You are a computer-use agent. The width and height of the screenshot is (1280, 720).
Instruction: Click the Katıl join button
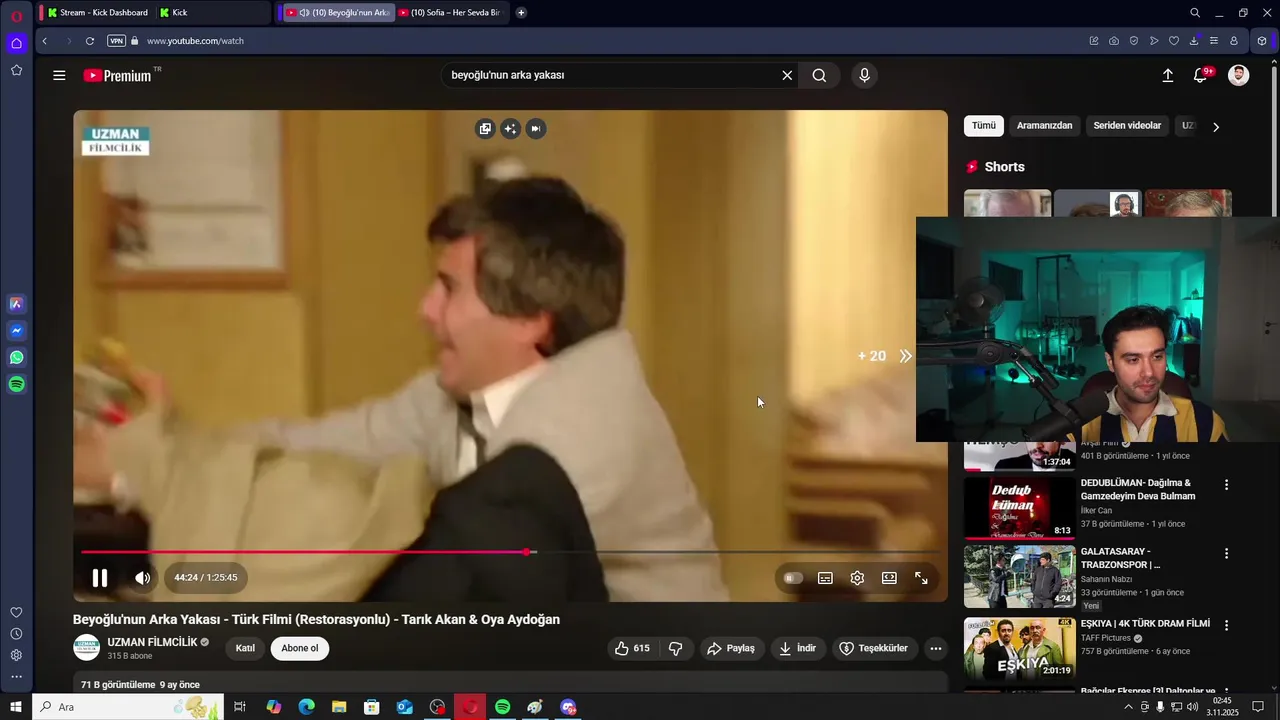[x=245, y=648]
